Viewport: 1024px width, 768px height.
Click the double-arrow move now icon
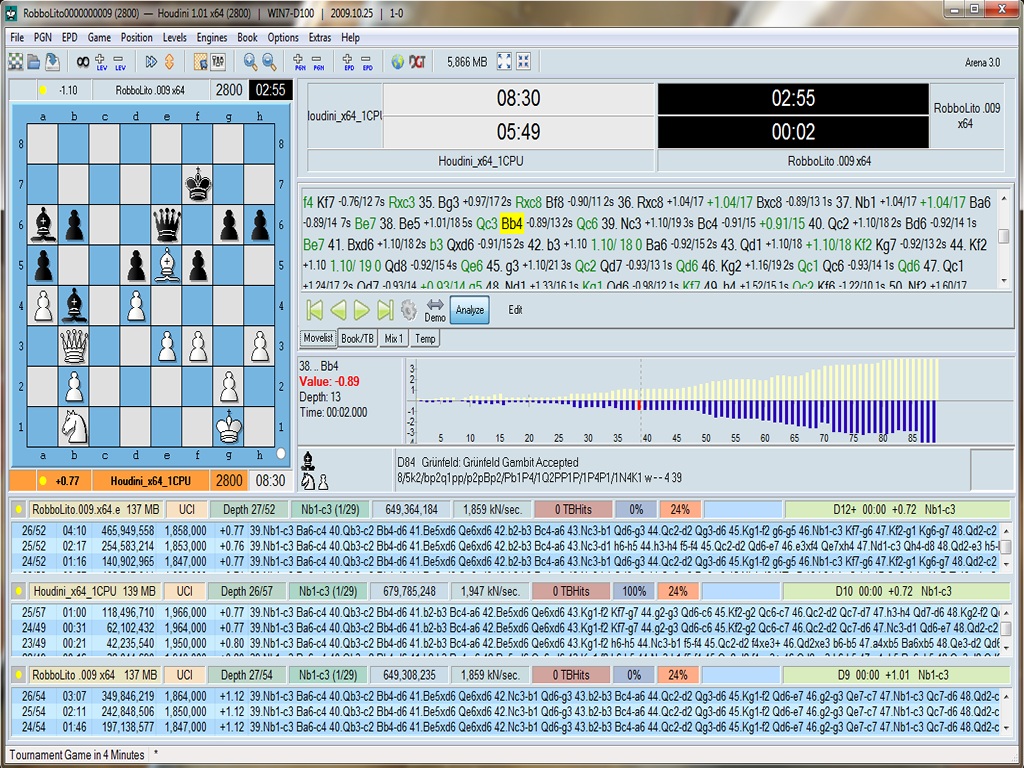pyautogui.click(x=151, y=61)
